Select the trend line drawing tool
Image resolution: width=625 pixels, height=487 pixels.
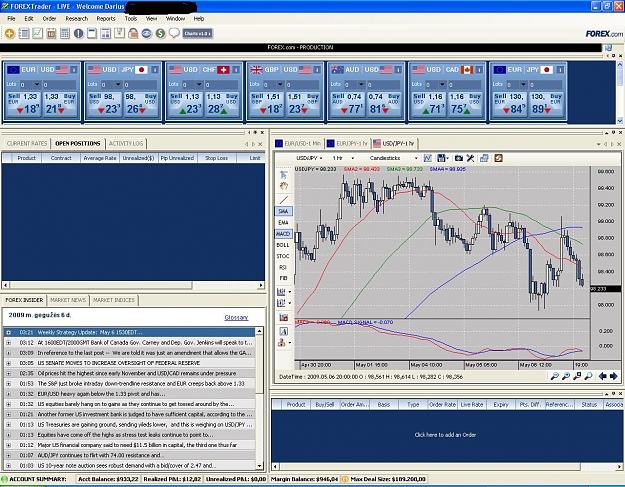click(x=283, y=200)
